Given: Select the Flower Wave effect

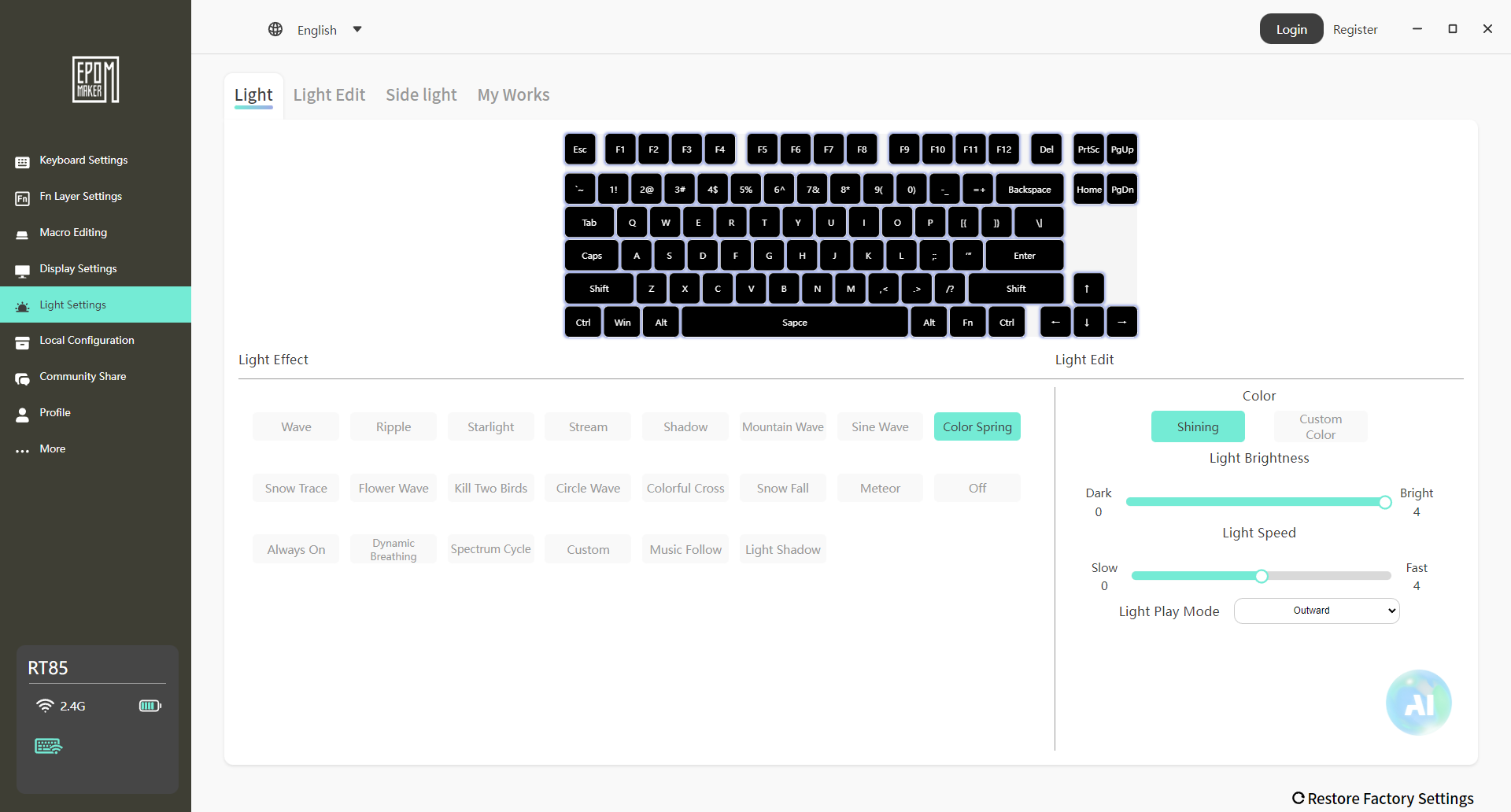Looking at the screenshot, I should 393,488.
